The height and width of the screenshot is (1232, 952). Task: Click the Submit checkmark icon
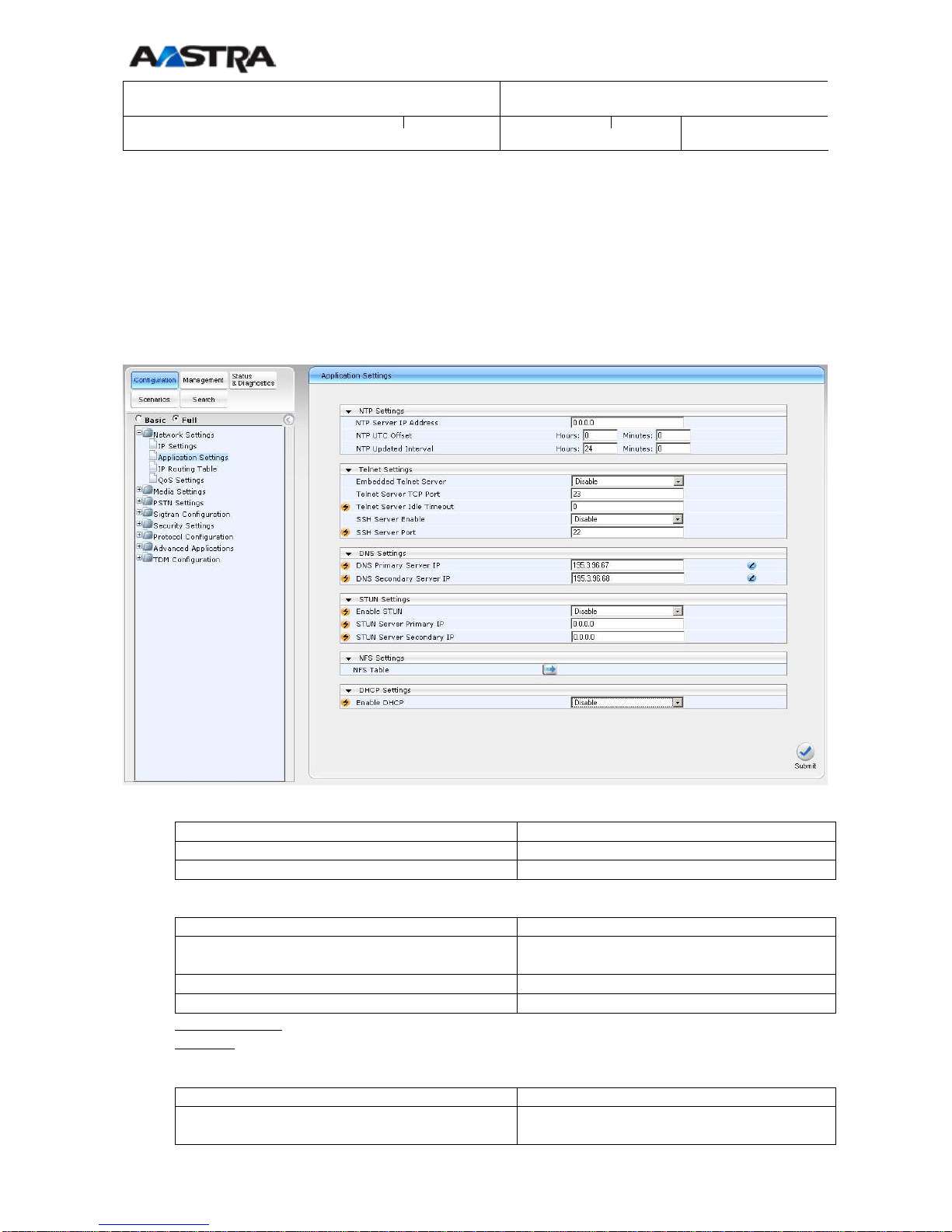coord(805,752)
